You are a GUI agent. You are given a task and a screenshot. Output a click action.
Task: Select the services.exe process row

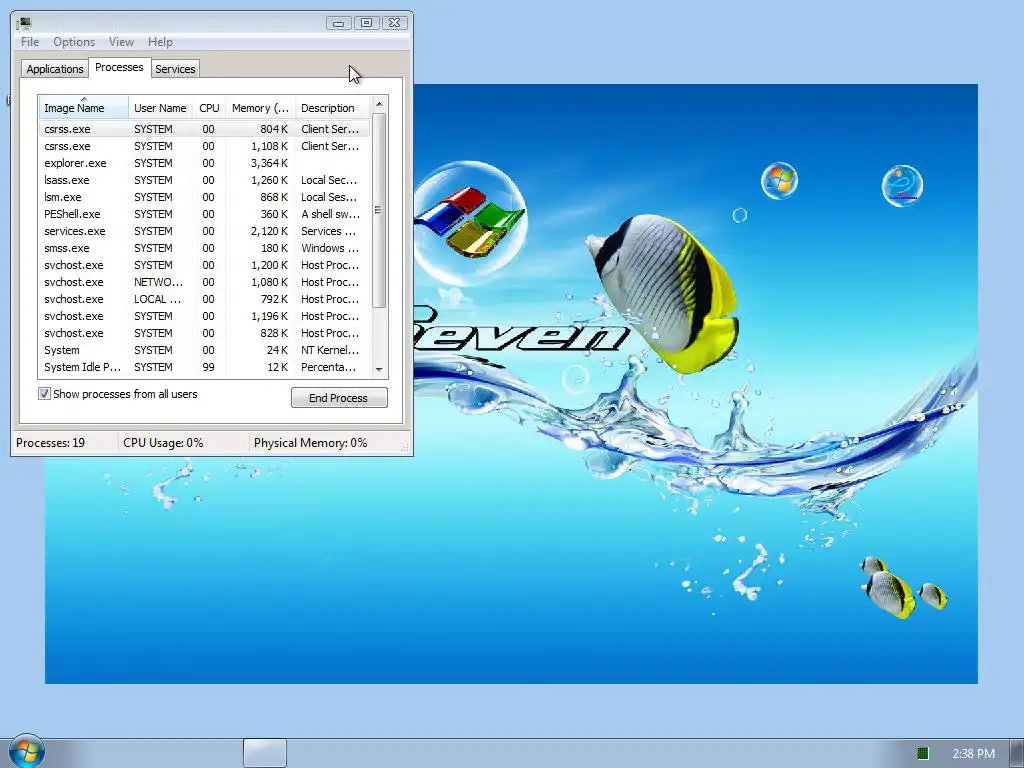pyautogui.click(x=204, y=231)
